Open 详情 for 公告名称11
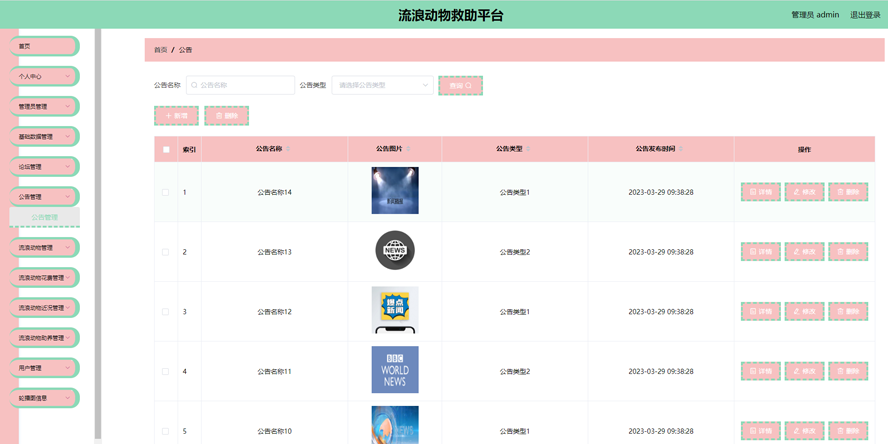This screenshot has width=888, height=444. tap(761, 371)
